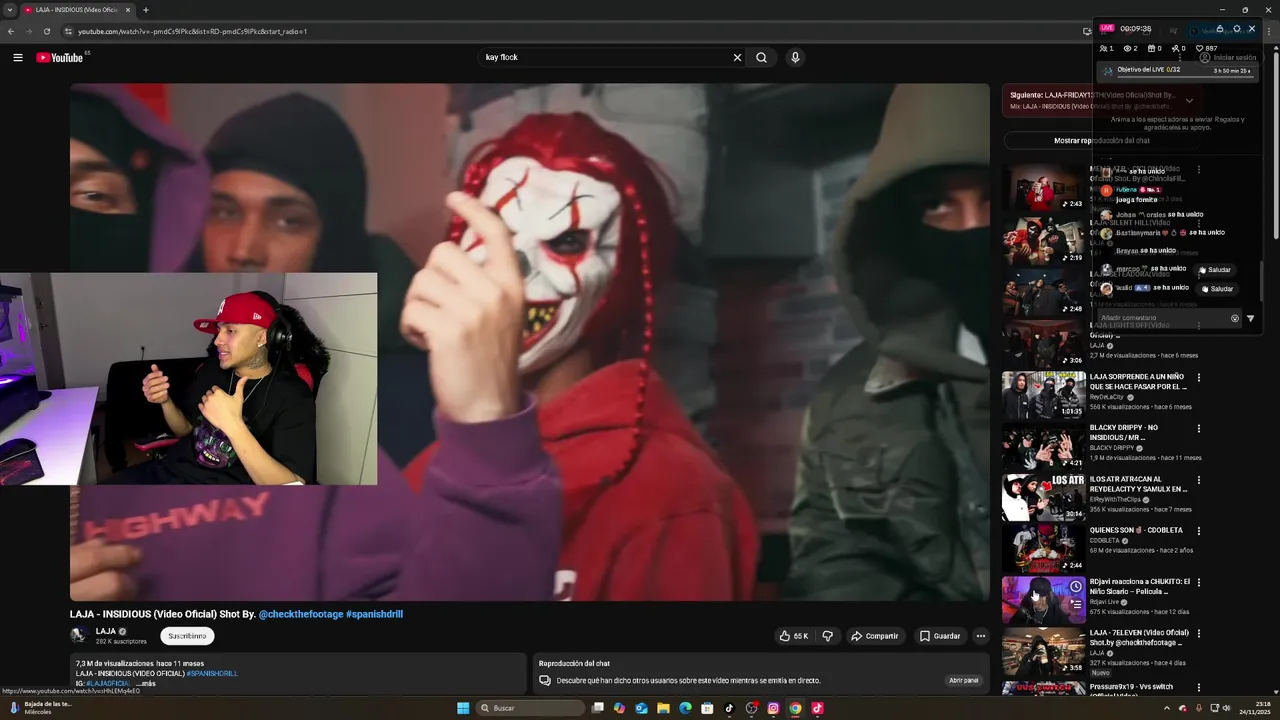Subscribe to LAJA with Suscribirme button

coord(187,636)
